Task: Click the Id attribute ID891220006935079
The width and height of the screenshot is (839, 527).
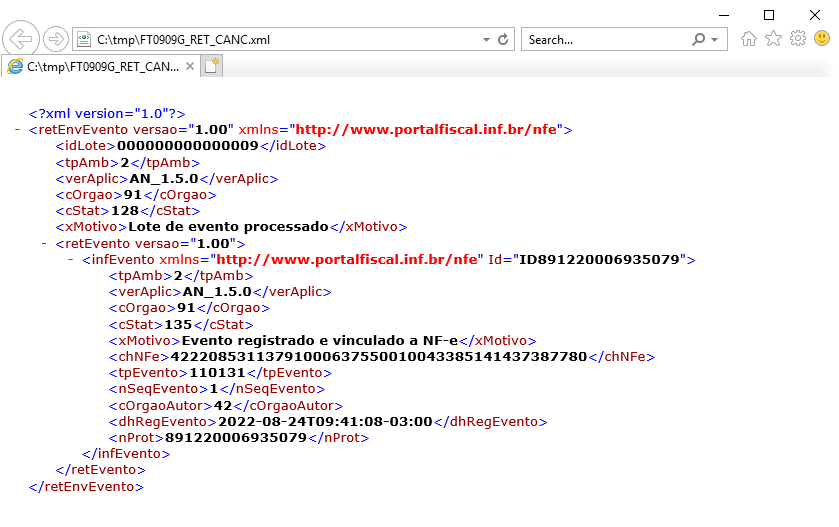Action: click(599, 259)
